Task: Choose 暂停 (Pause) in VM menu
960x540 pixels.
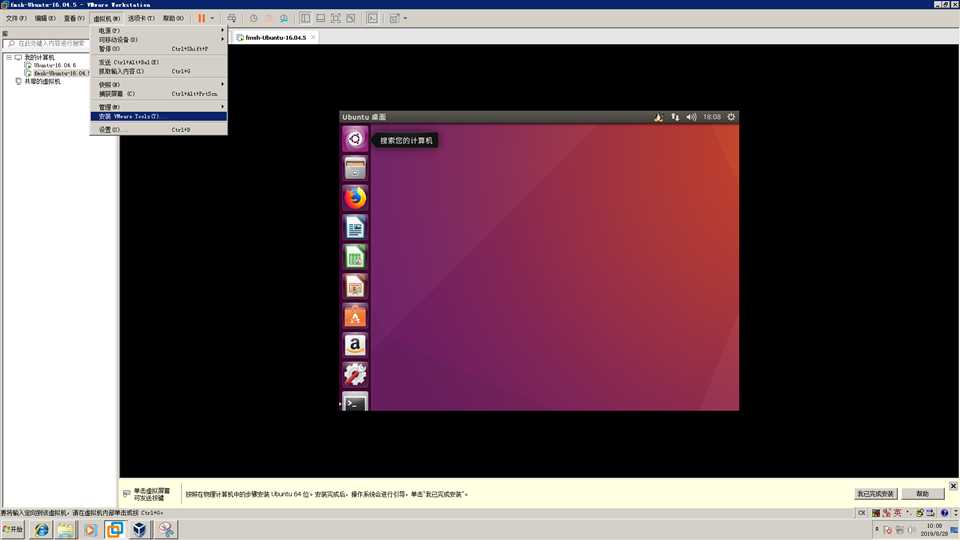Action: [x=159, y=49]
